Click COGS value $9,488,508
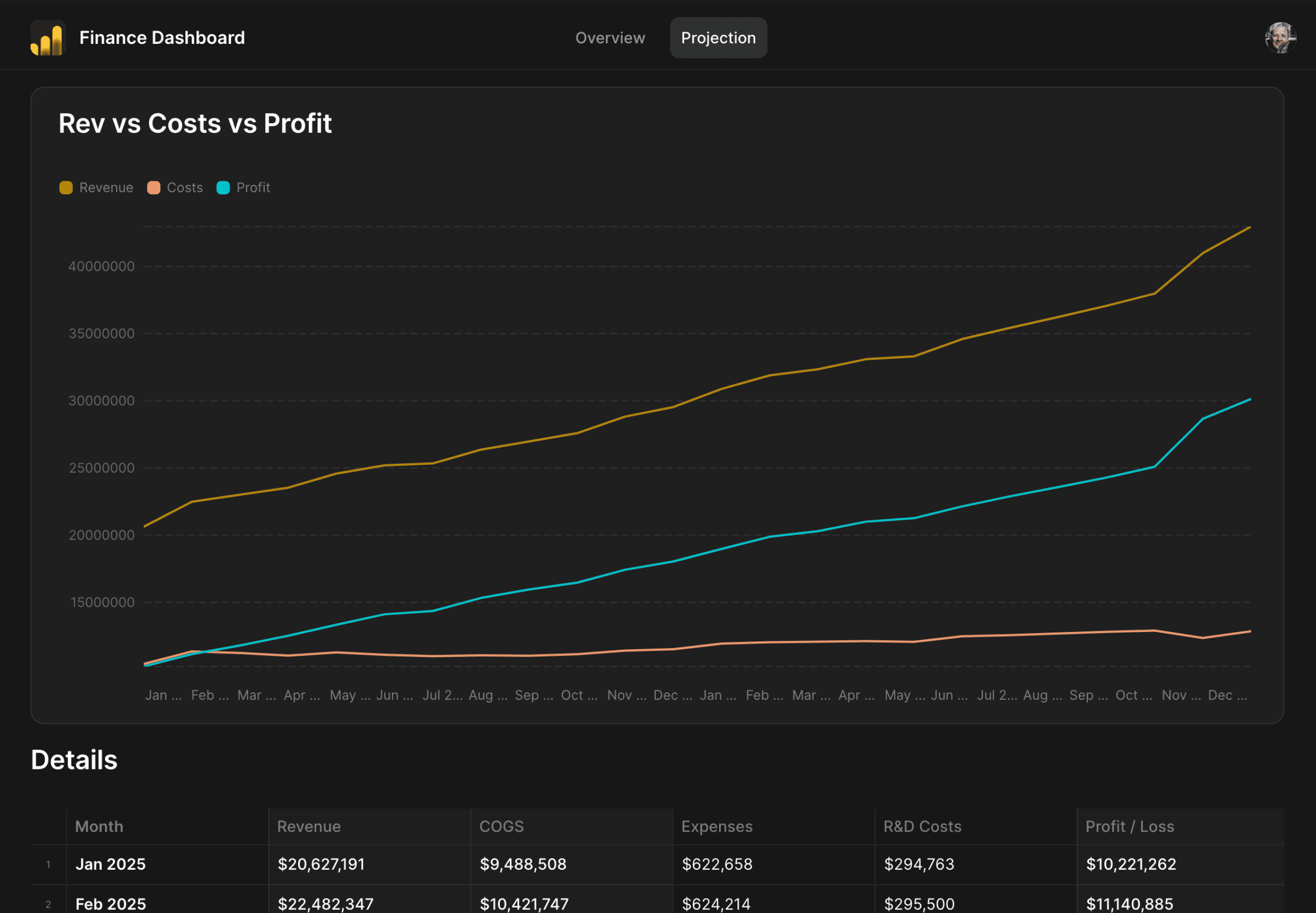 [523, 864]
